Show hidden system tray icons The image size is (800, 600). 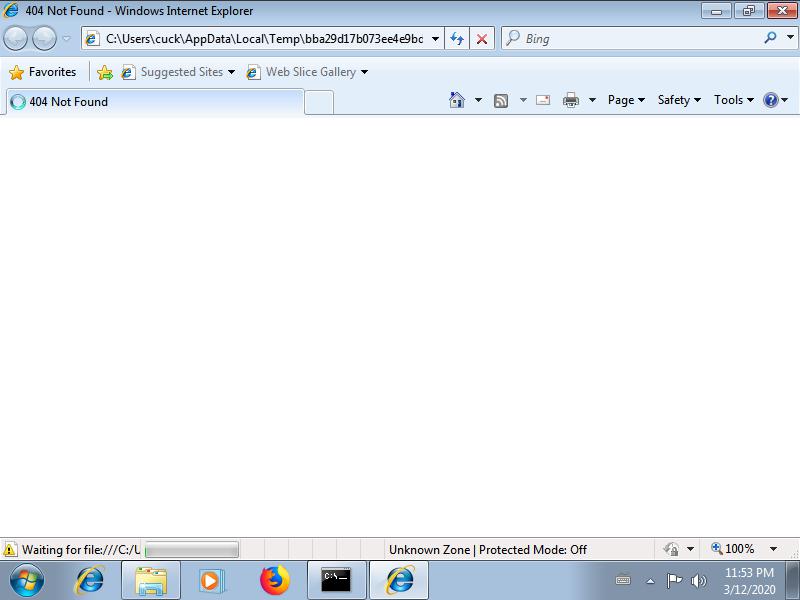[651, 581]
